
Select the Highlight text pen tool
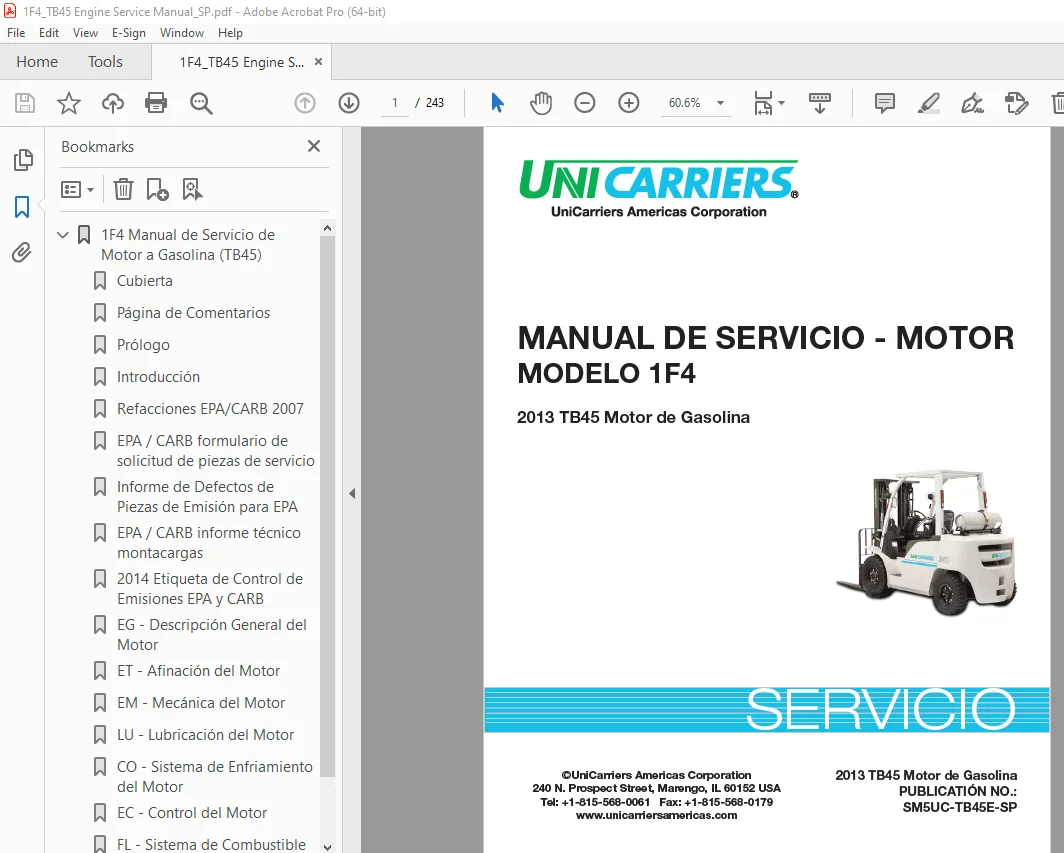(928, 103)
